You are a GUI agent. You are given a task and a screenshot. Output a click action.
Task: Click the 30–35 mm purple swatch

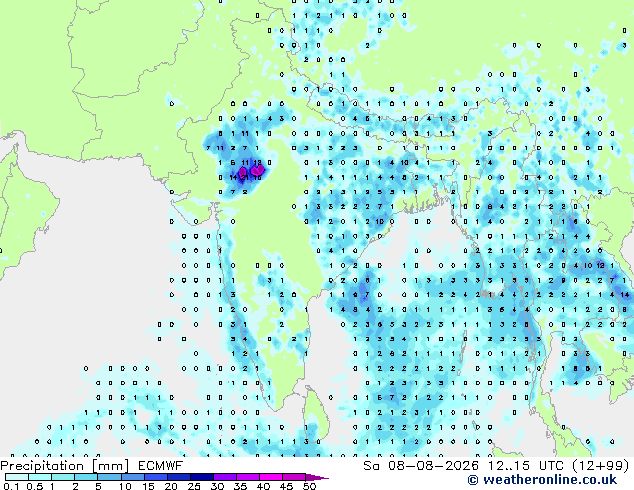point(224,477)
